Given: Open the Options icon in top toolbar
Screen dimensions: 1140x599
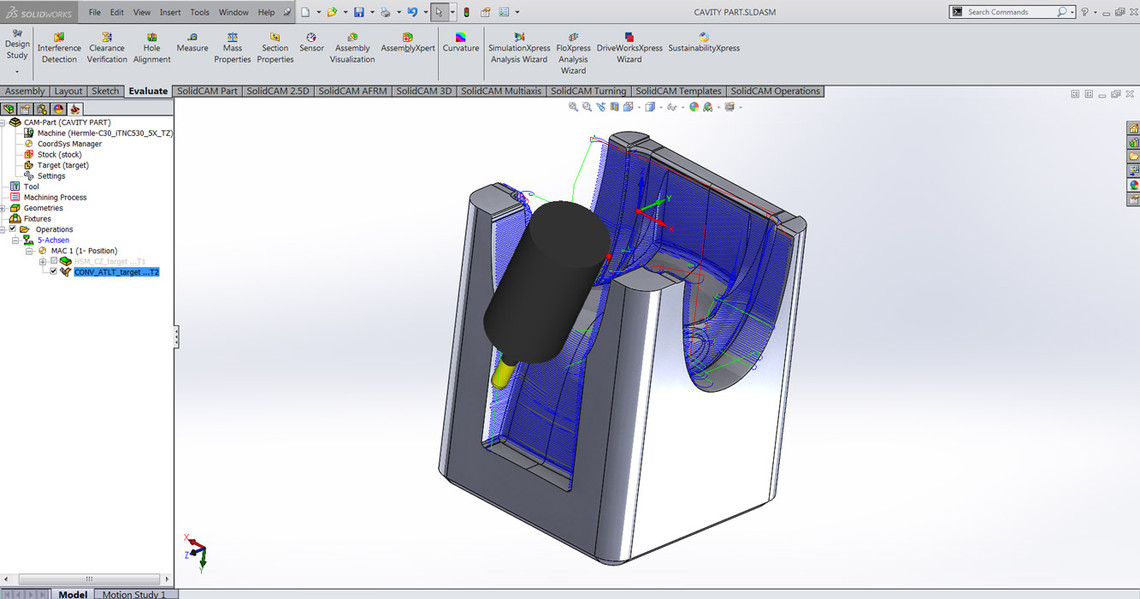Looking at the screenshot, I should coord(504,12).
